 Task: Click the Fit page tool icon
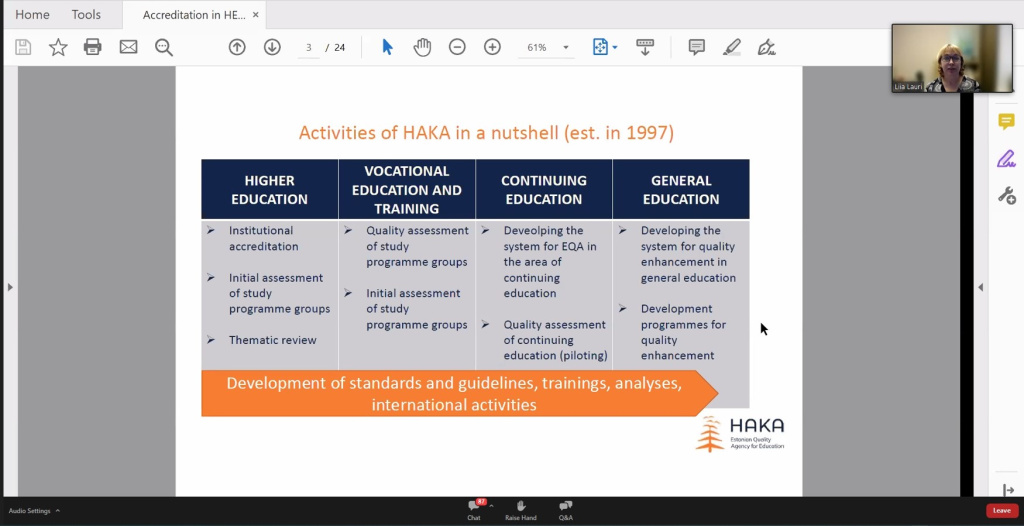pos(600,47)
